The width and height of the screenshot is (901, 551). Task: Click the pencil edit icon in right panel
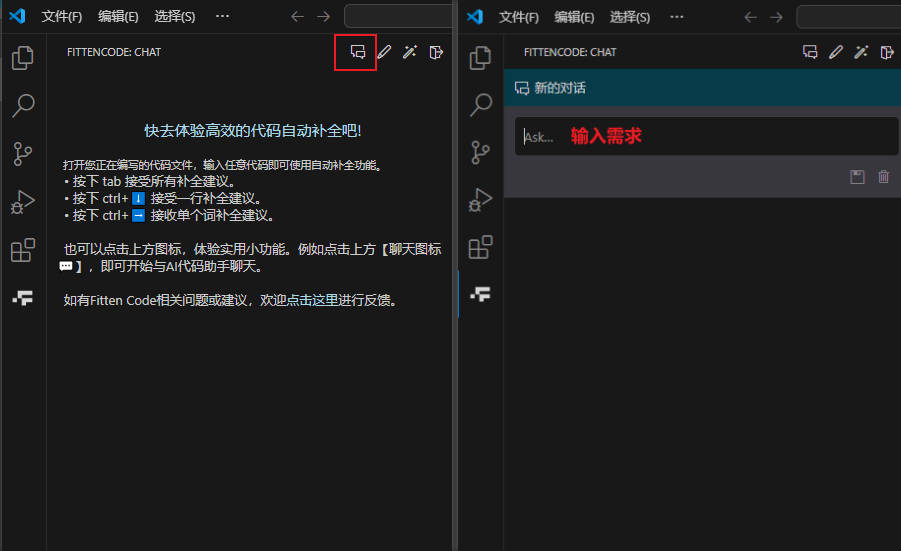pyautogui.click(x=835, y=52)
